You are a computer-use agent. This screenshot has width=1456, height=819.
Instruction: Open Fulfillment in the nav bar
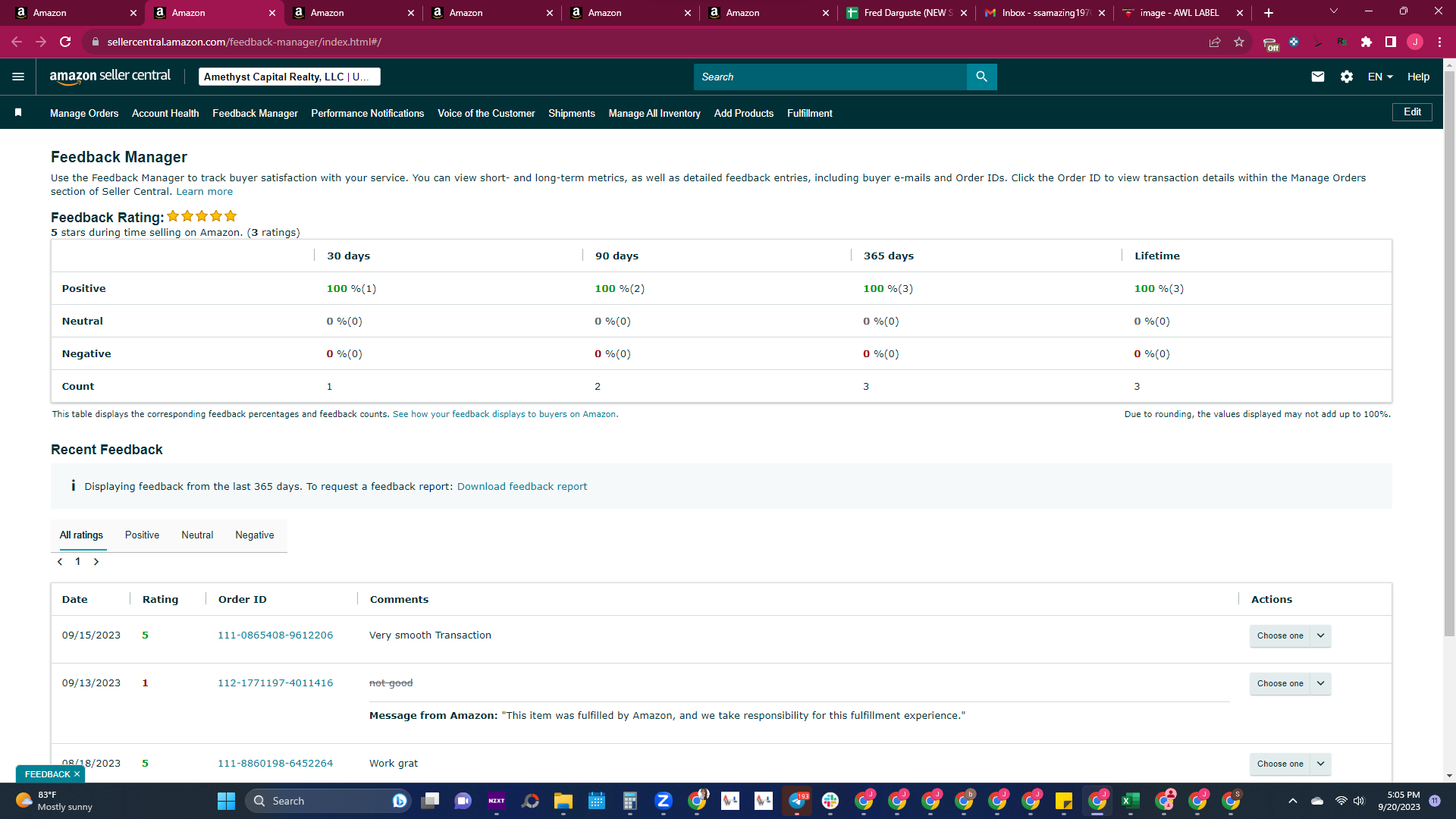[x=810, y=113]
